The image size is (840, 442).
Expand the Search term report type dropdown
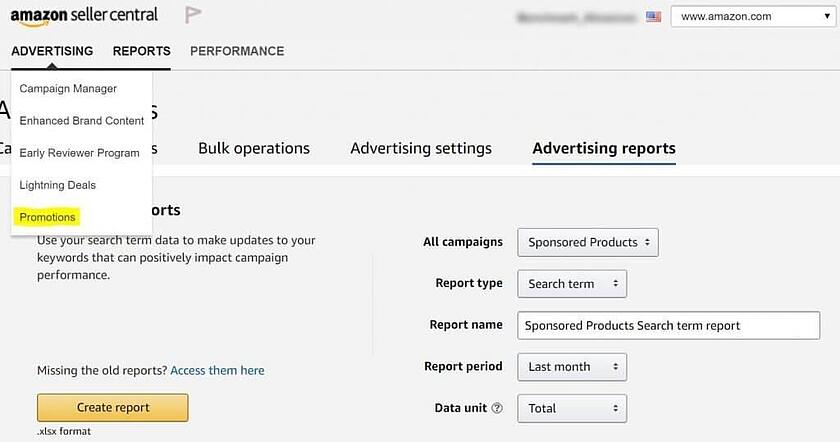tap(572, 284)
